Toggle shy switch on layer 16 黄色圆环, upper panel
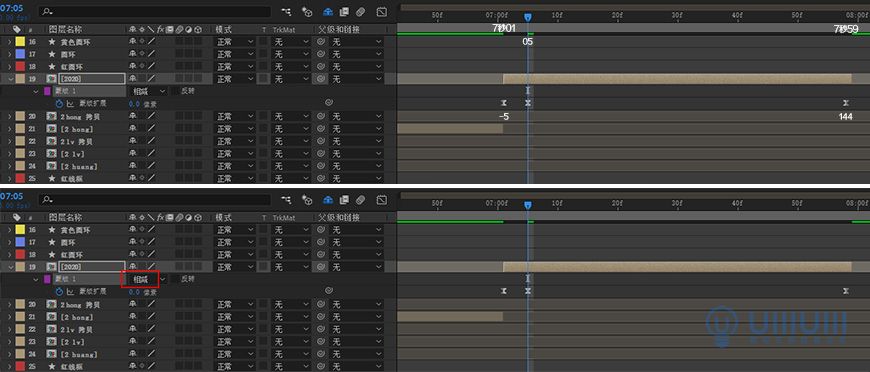This screenshot has width=870, height=372. point(133,42)
